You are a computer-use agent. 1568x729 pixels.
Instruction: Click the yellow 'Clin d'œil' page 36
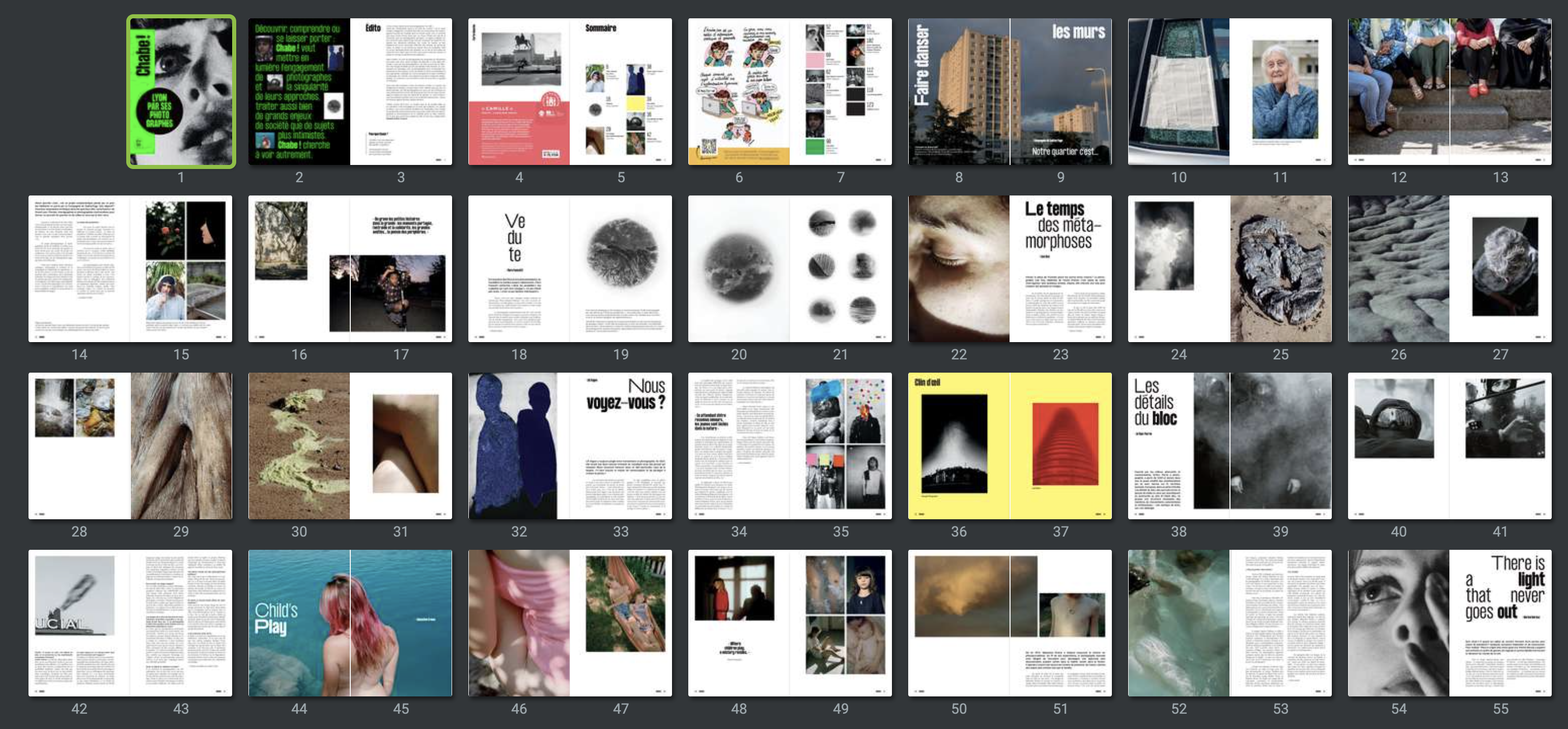point(959,445)
